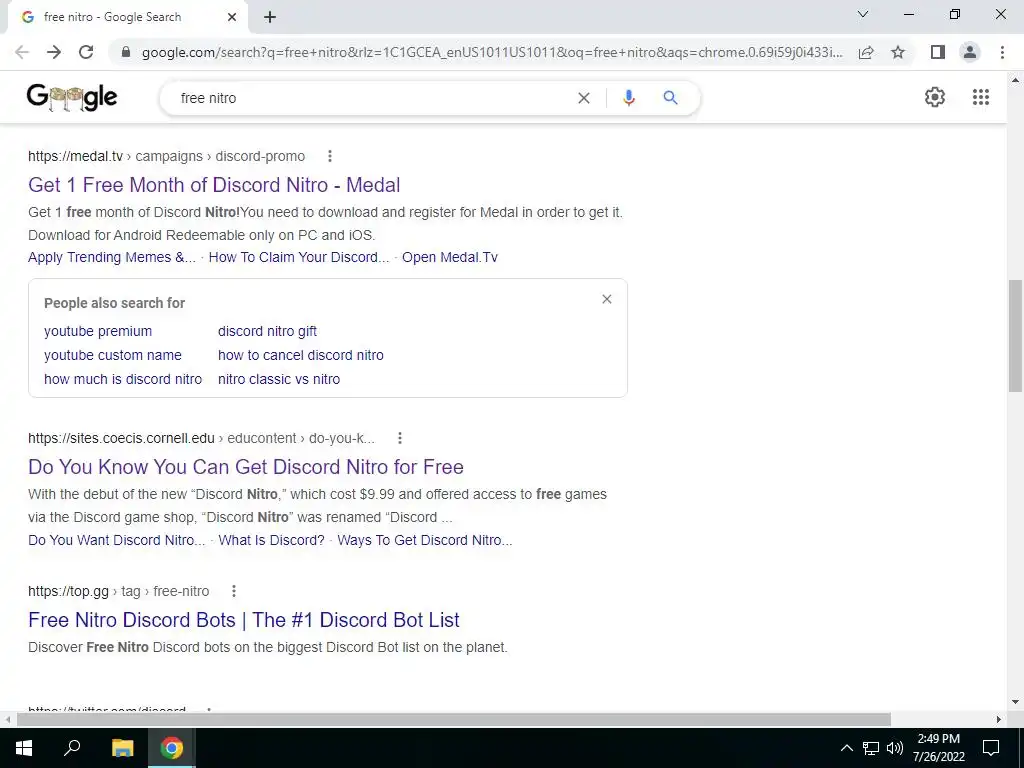The image size is (1024, 768).
Task: Search for discord nitro gift
Action: click(267, 331)
